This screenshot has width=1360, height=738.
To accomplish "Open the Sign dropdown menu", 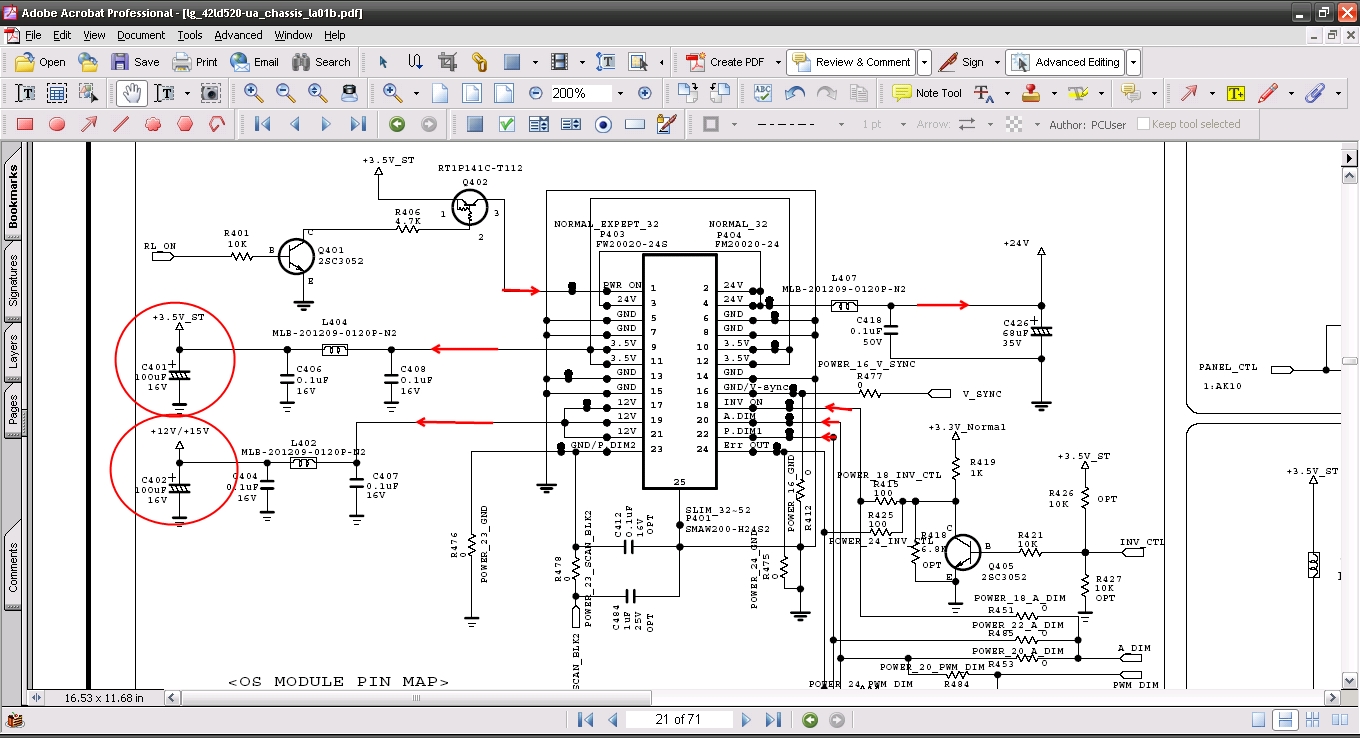I will click(x=996, y=62).
